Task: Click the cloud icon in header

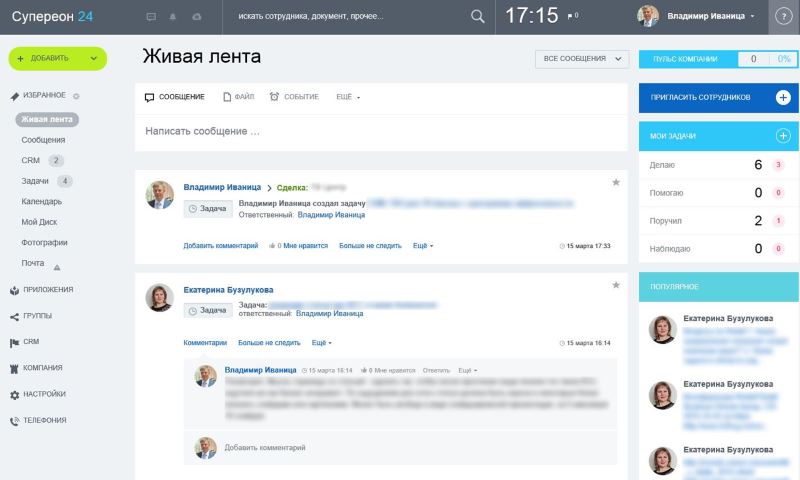Action: click(x=196, y=17)
